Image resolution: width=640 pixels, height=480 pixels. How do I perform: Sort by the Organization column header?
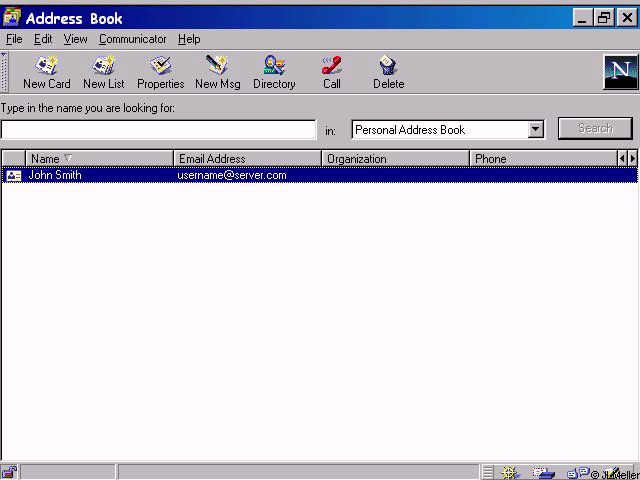pos(395,158)
